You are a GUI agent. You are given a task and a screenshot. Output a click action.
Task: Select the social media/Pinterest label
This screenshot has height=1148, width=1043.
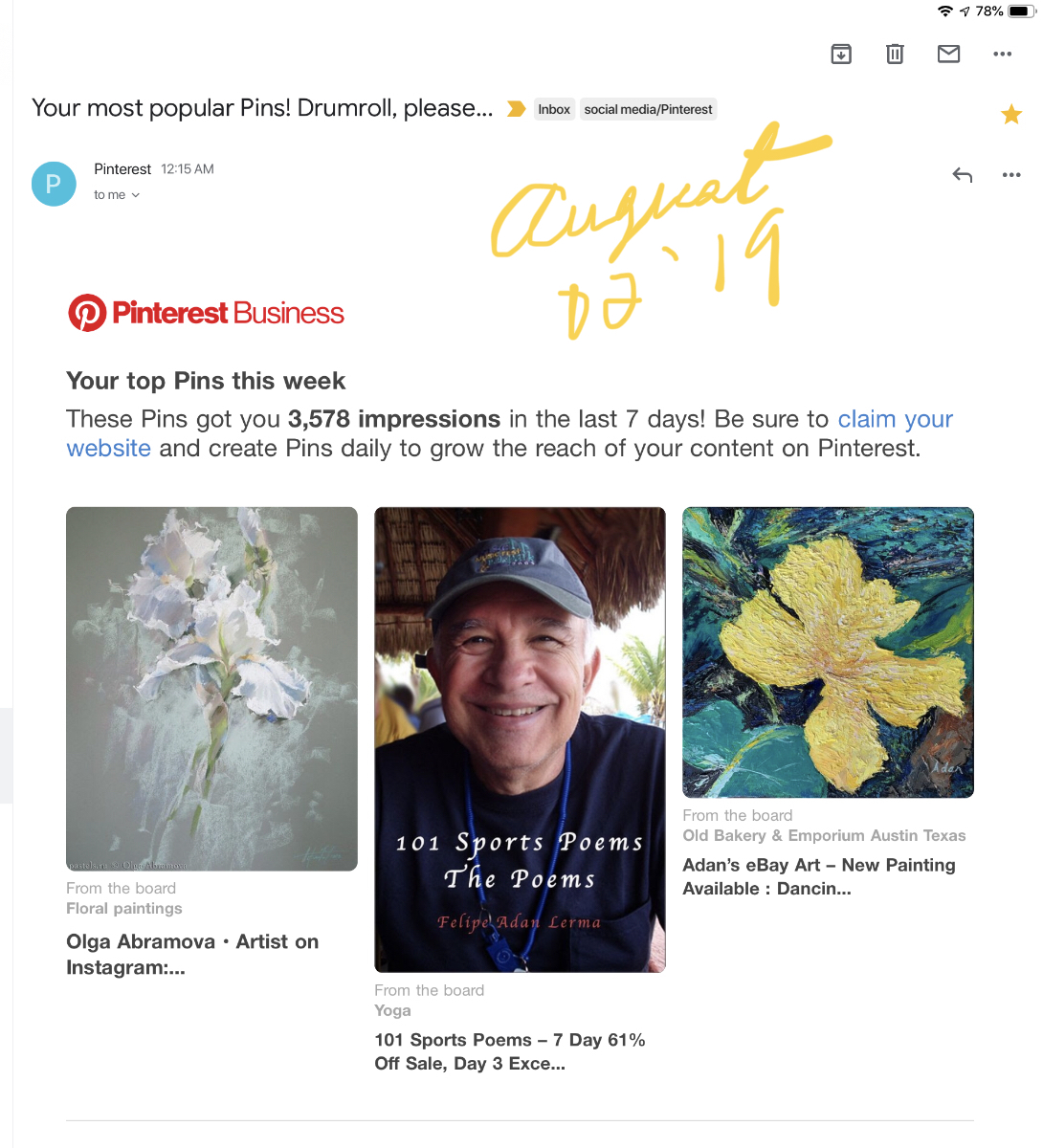[x=648, y=110]
